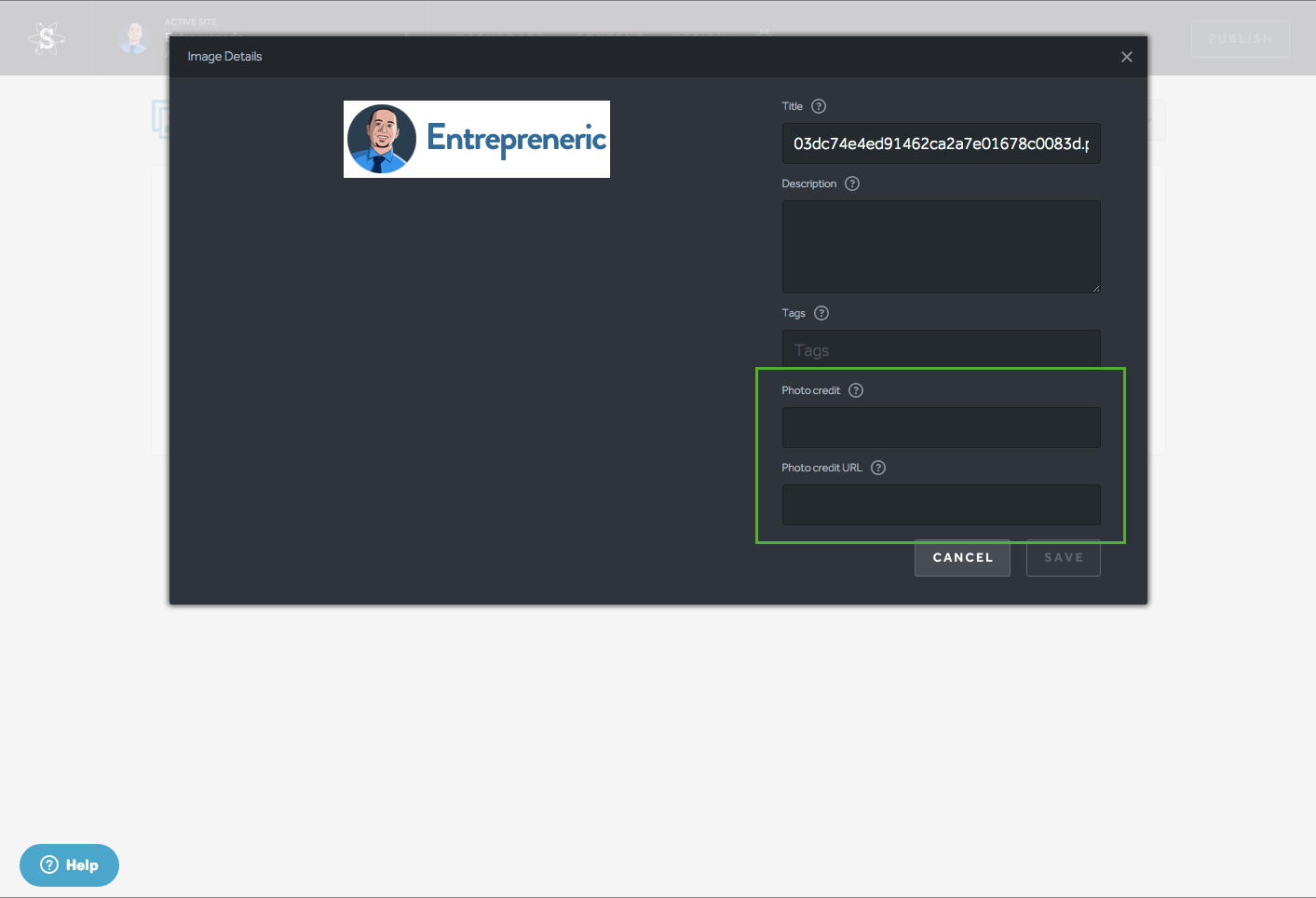Click the Tags help question mark icon
This screenshot has height=898, width=1316.
821,313
